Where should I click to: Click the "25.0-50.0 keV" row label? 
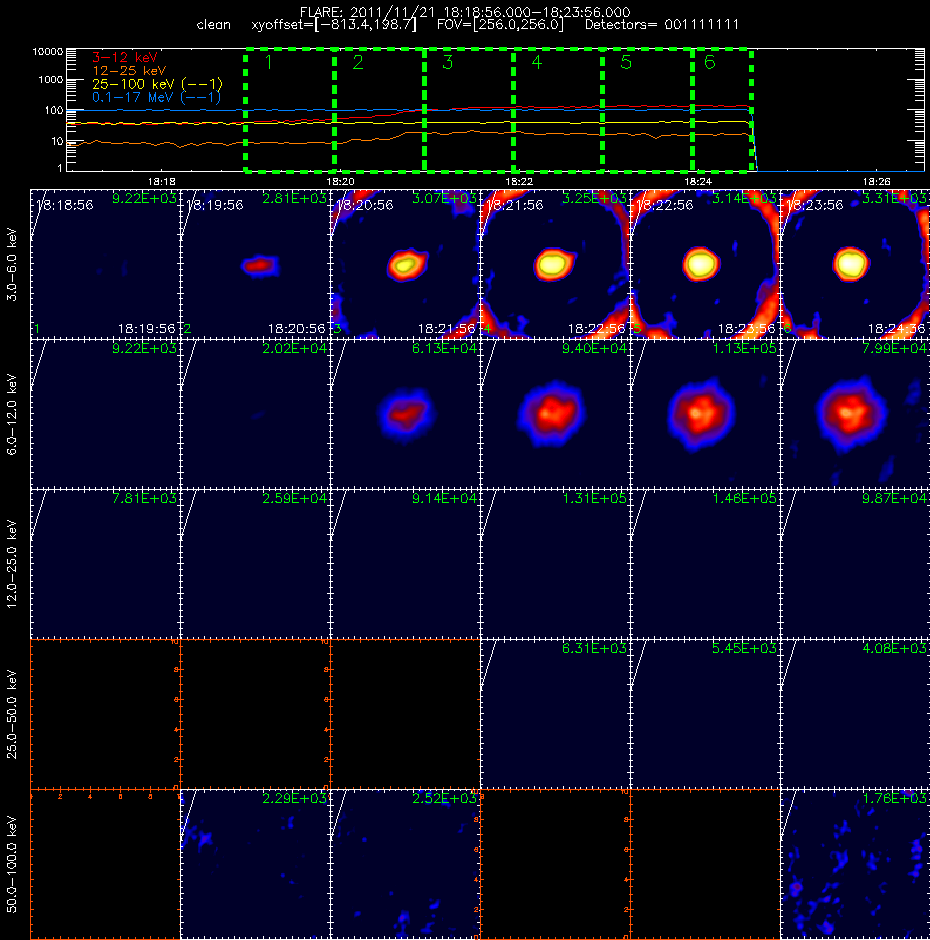click(x=12, y=714)
